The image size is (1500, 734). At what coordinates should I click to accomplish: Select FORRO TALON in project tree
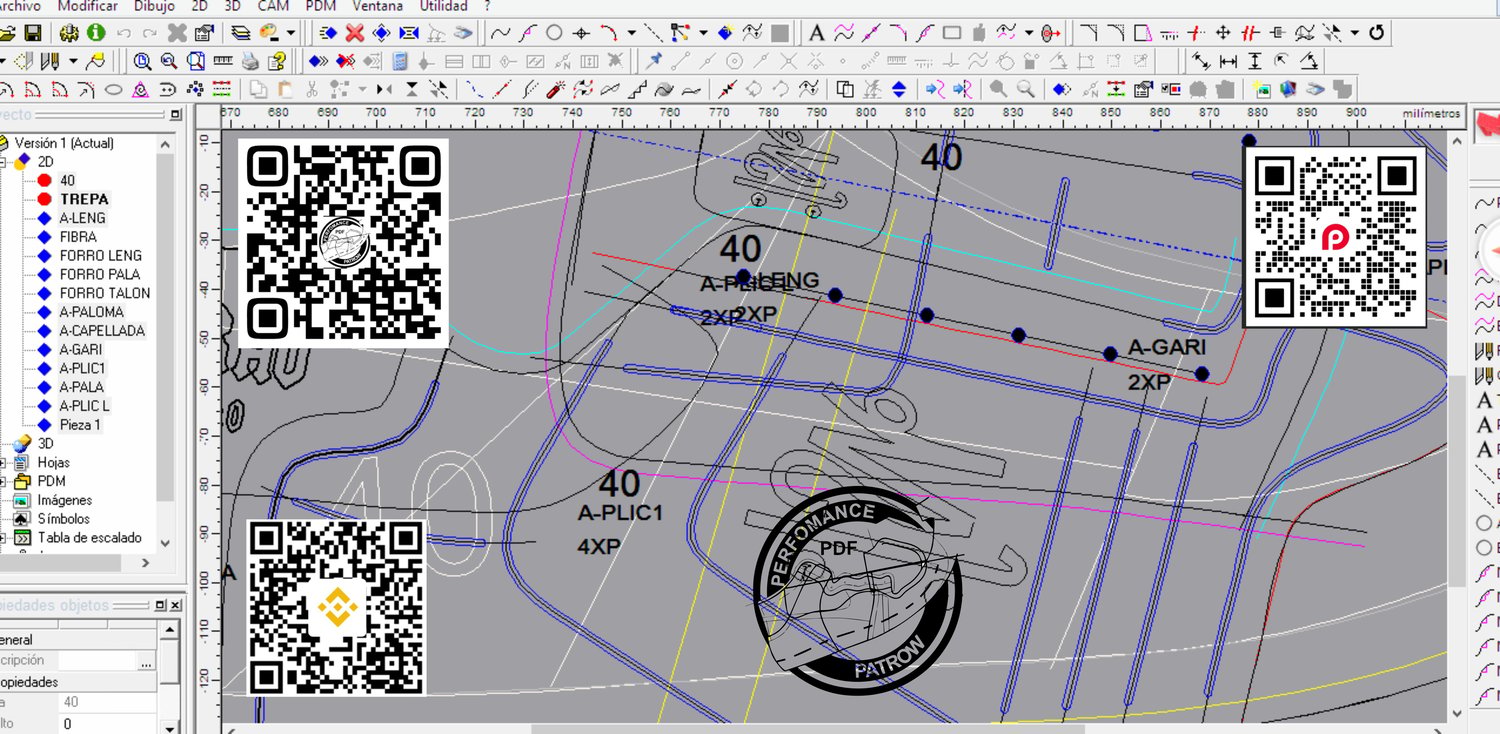(x=105, y=293)
